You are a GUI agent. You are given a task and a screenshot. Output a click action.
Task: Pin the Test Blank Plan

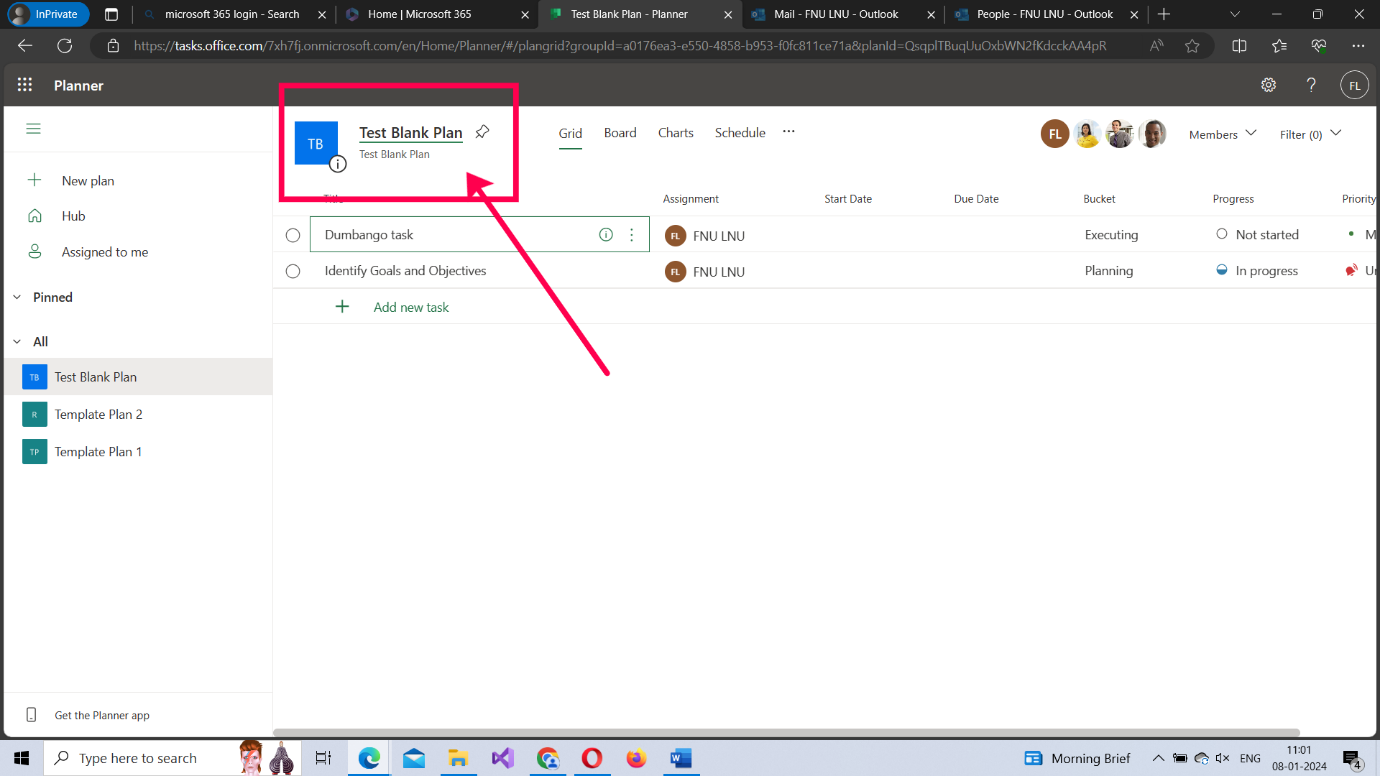pyautogui.click(x=482, y=132)
